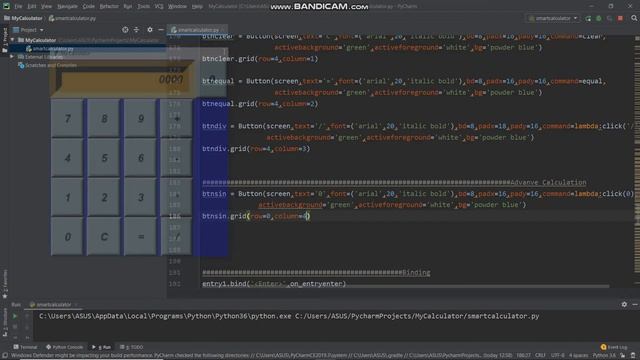Click calculator button 2
This screenshot has width=640, height=360.
104,197
